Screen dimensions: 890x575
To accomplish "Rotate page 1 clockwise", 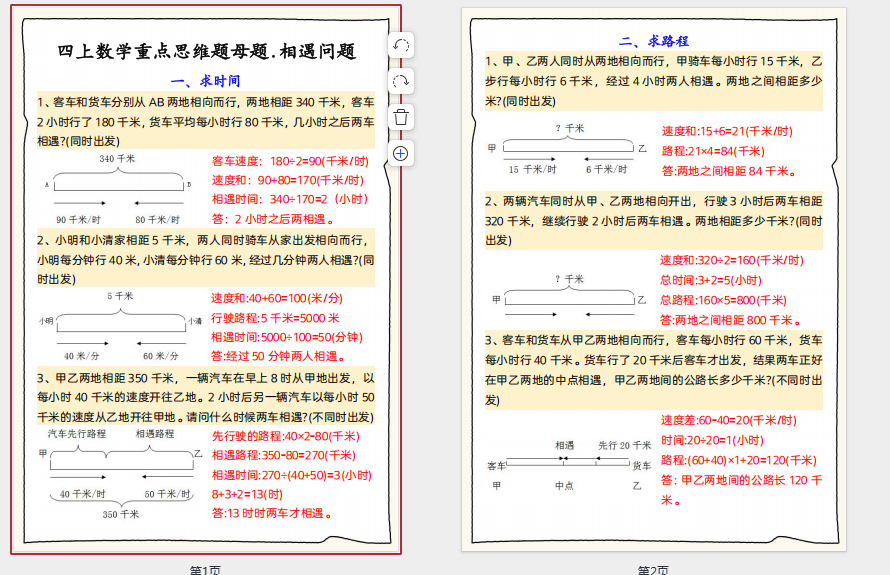I will point(400,82).
